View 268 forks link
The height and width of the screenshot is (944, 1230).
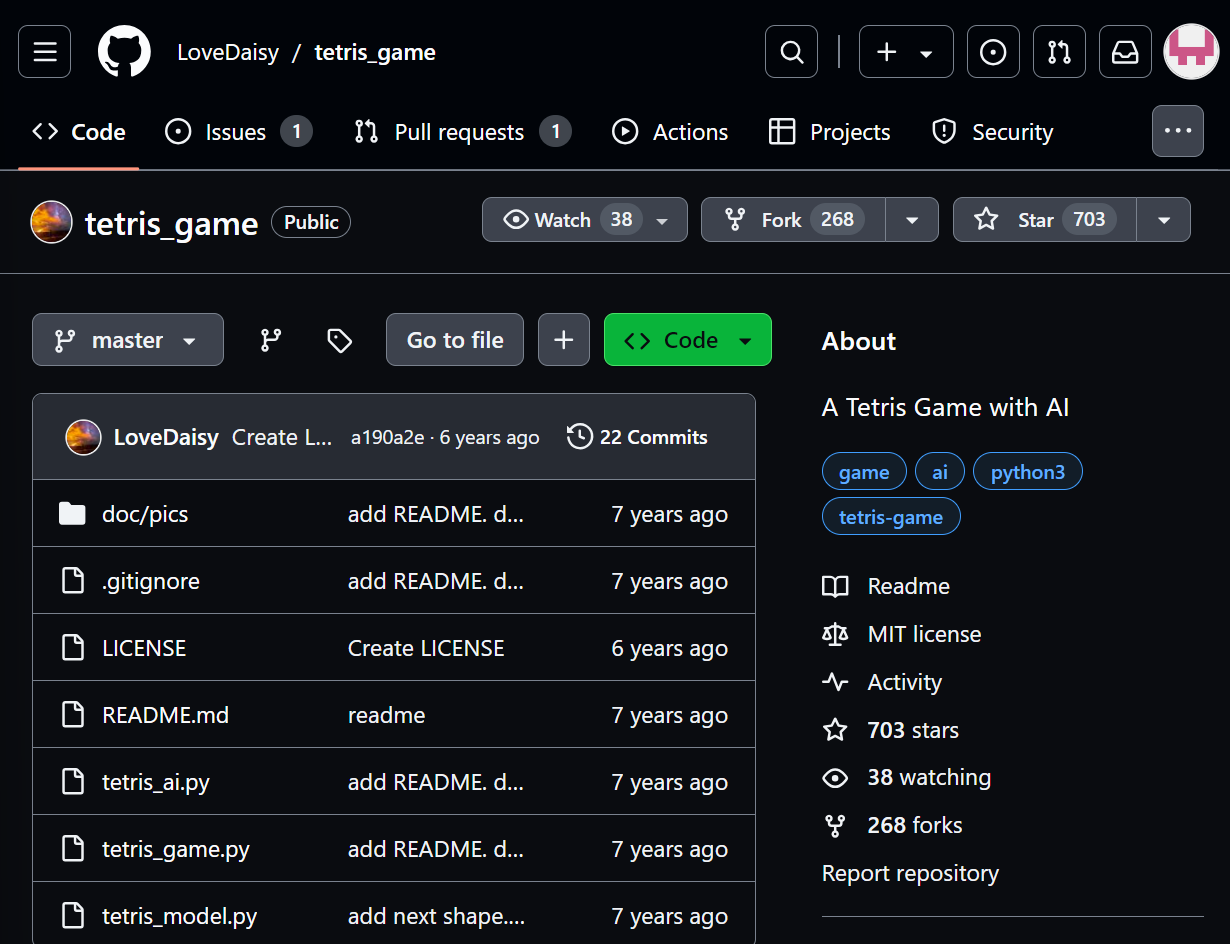(x=893, y=825)
